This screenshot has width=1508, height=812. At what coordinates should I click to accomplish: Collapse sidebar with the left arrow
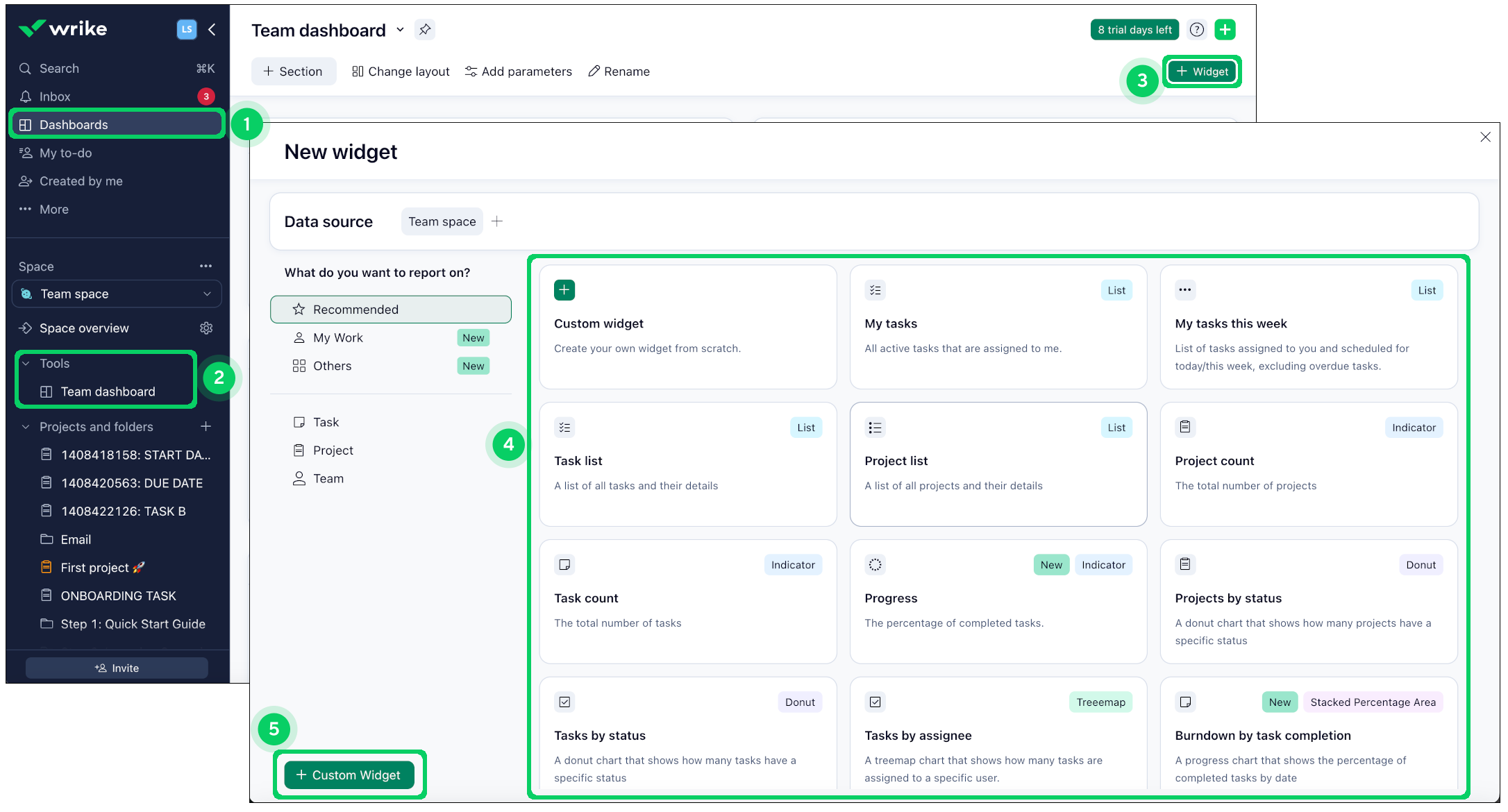coord(212,29)
